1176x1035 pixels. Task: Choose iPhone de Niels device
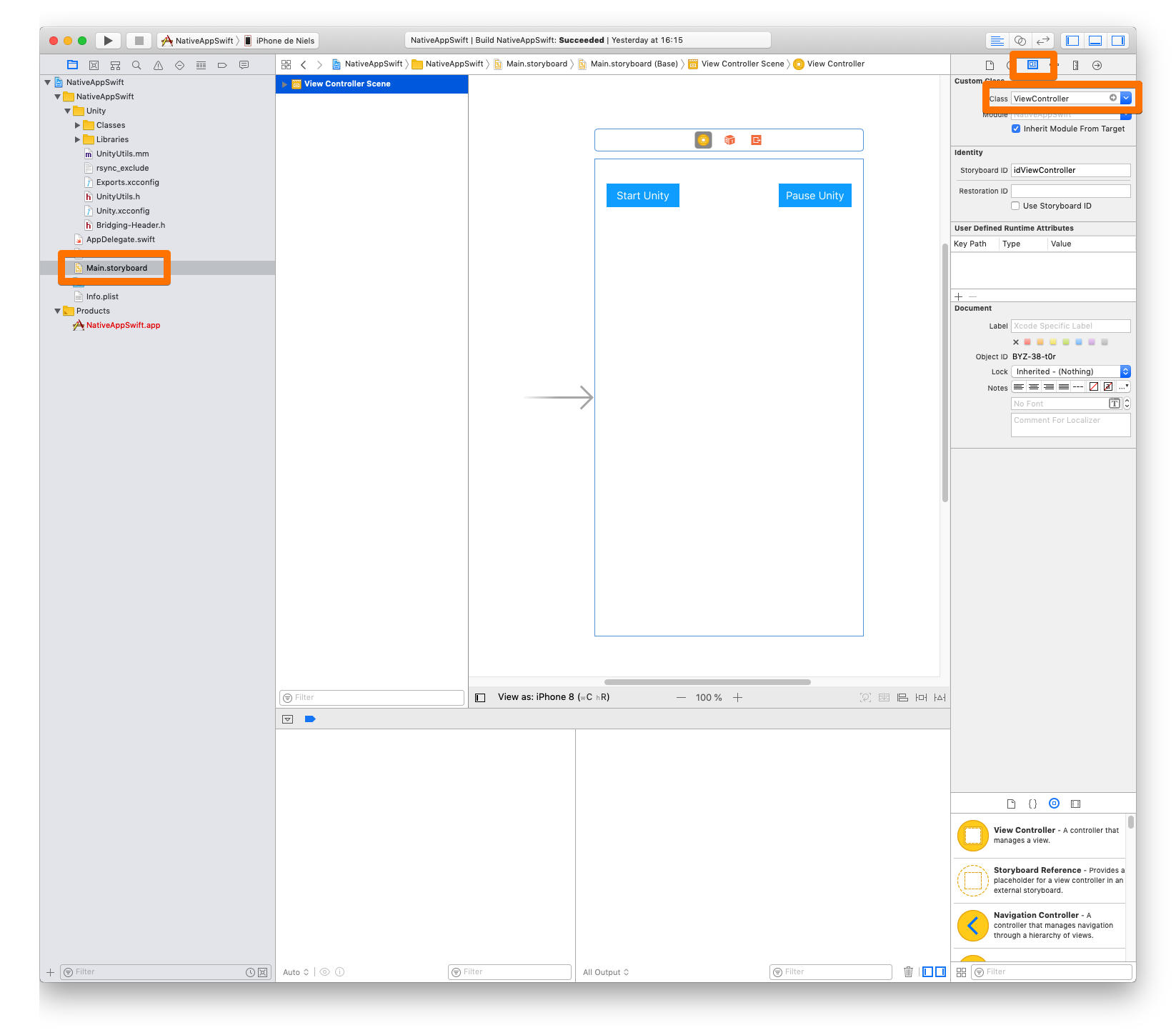point(279,41)
